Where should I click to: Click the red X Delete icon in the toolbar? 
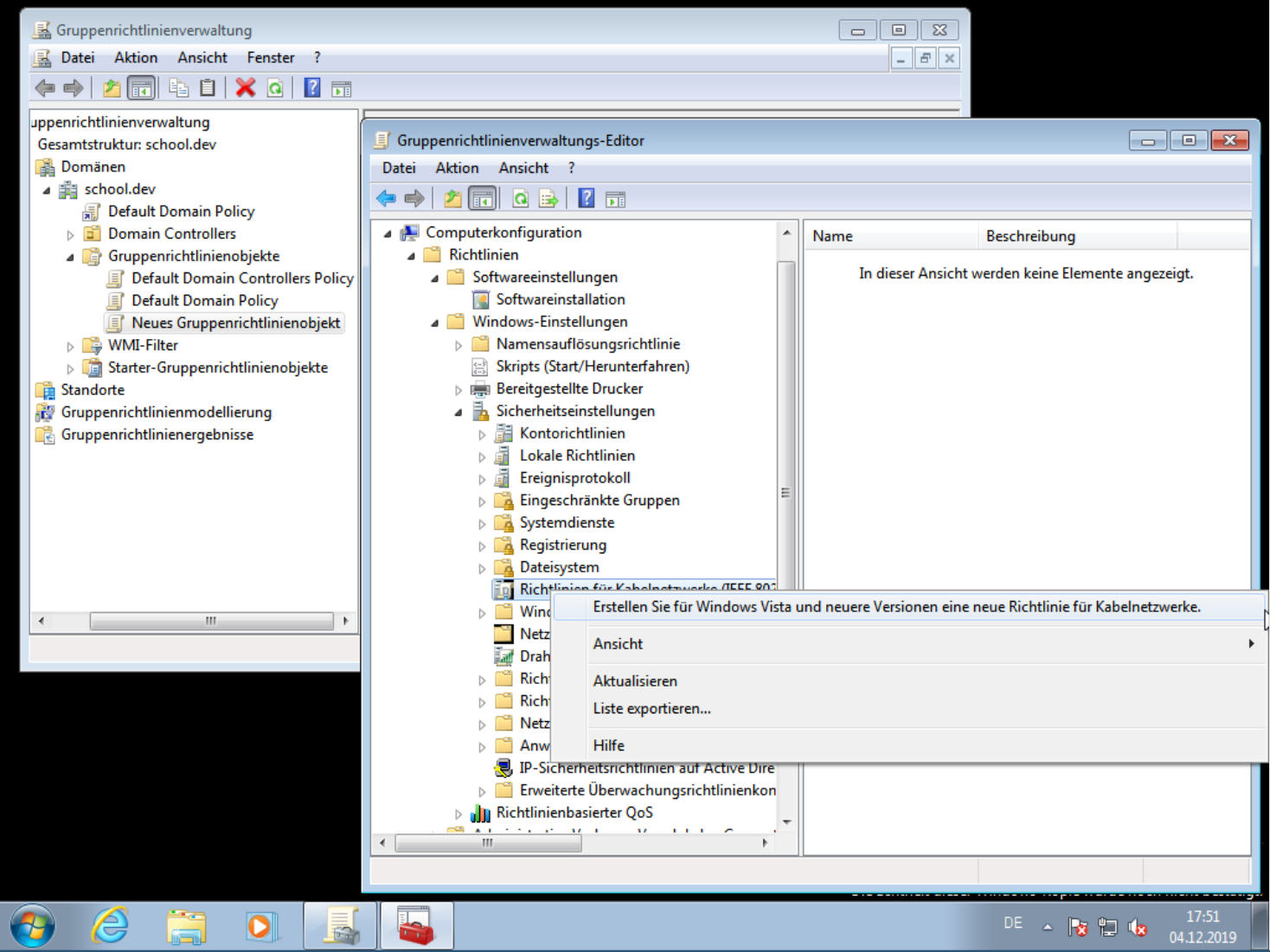pyautogui.click(x=246, y=88)
